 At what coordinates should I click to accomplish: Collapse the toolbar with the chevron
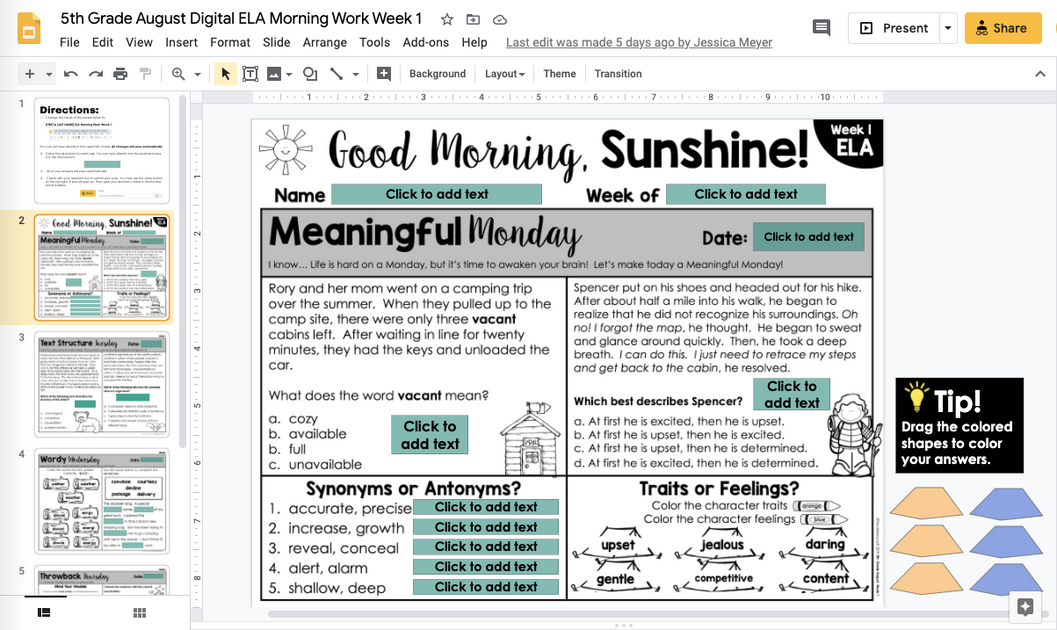[x=1040, y=73]
